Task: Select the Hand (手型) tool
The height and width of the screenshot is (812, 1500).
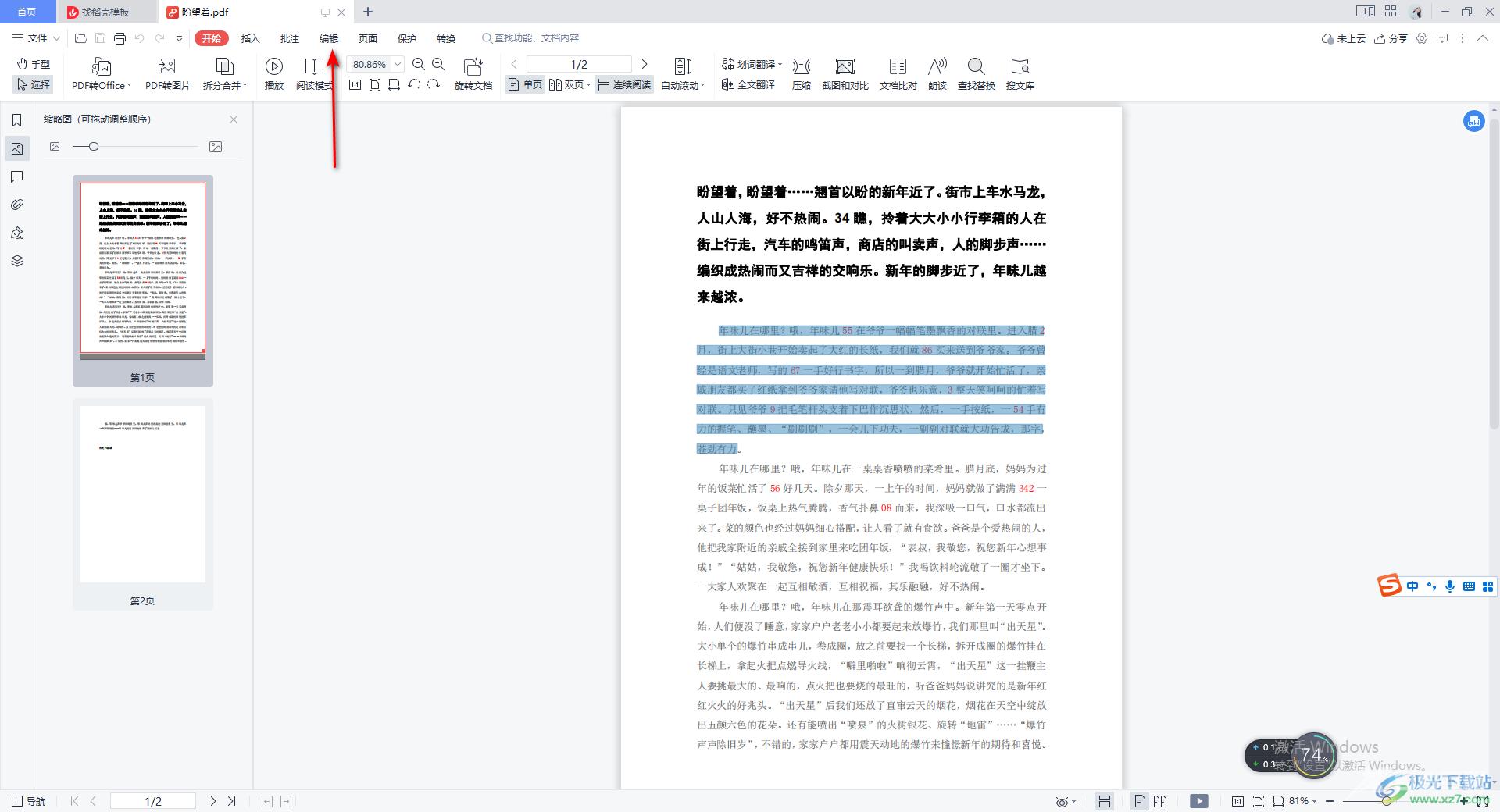Action: [33, 64]
